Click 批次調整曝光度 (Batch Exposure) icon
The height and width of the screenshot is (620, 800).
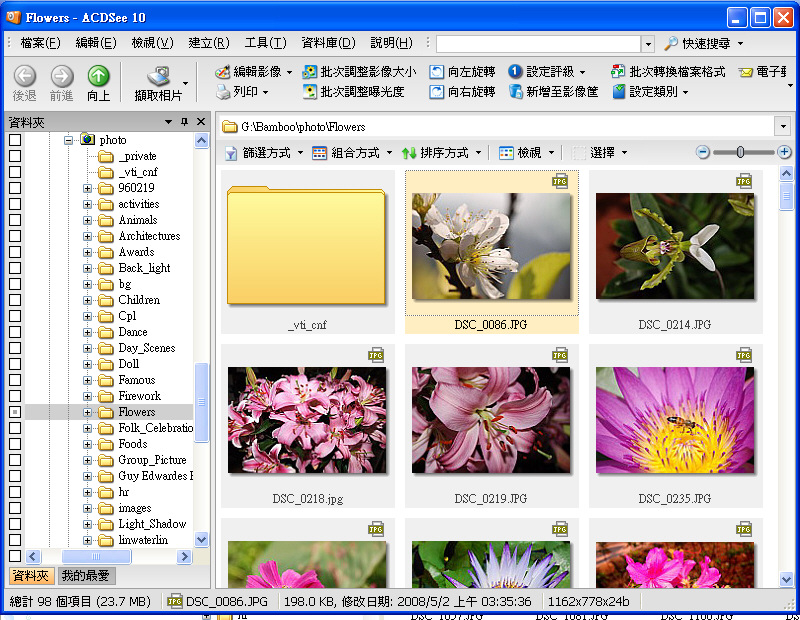pyautogui.click(x=310, y=92)
